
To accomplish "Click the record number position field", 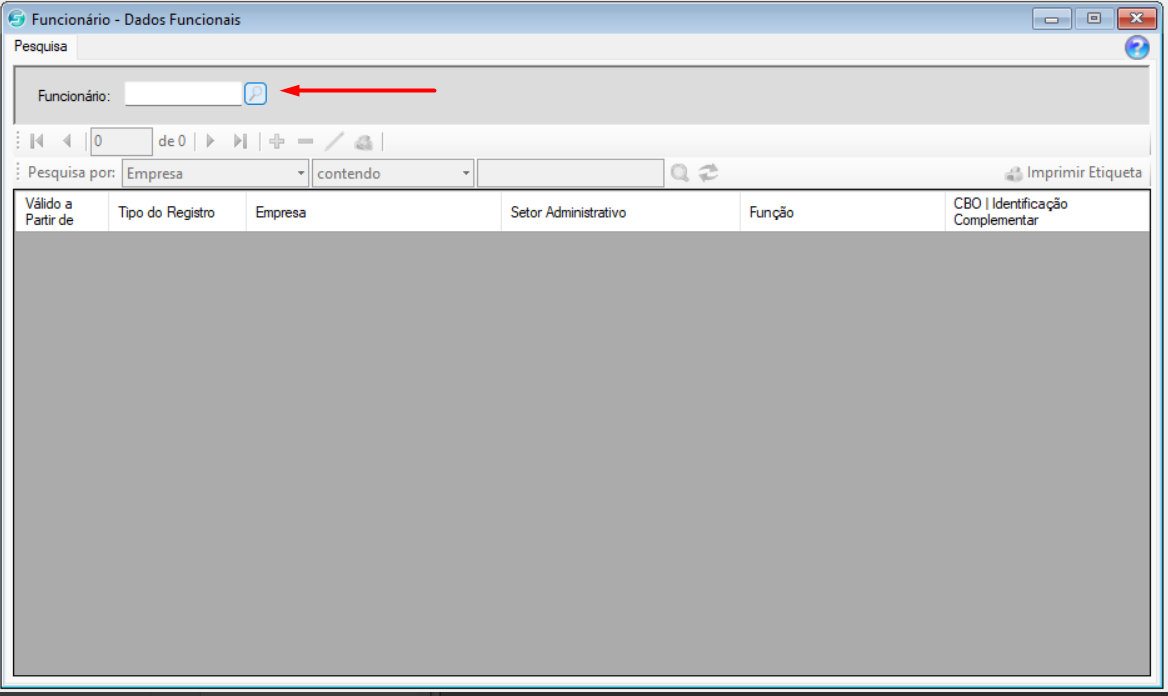I will pos(121,141).
